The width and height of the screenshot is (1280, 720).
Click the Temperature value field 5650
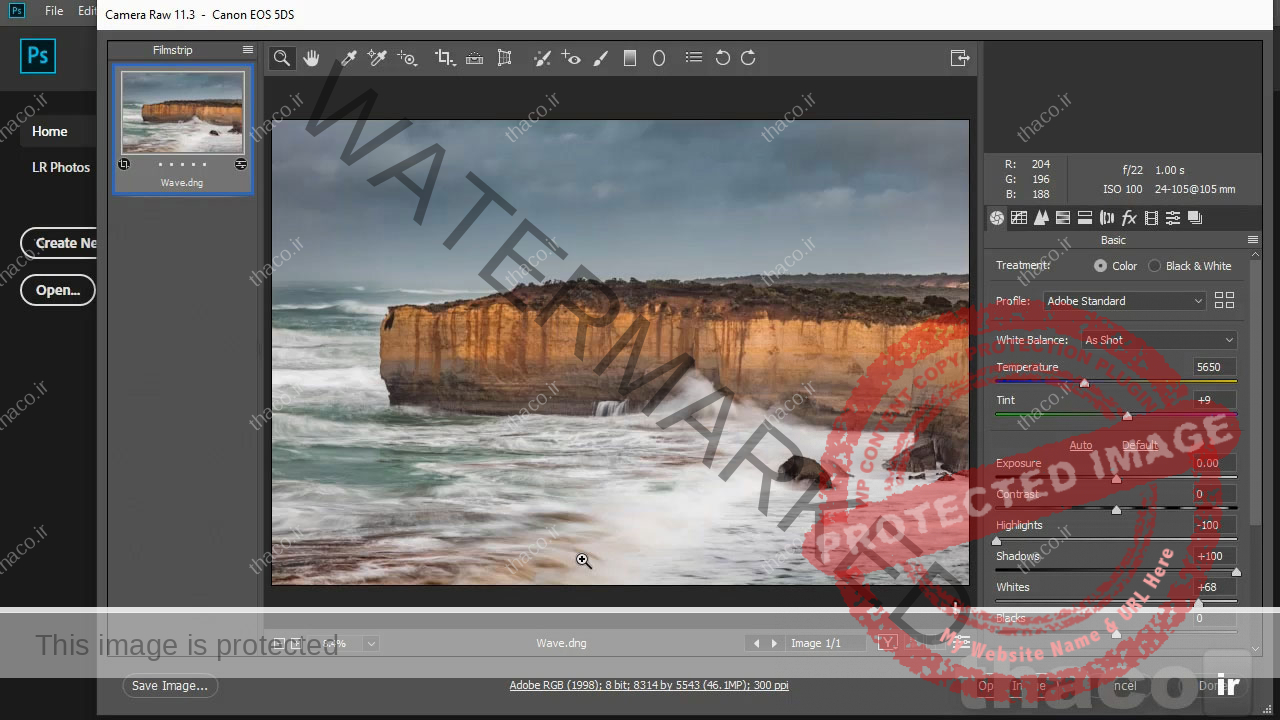tap(1214, 367)
